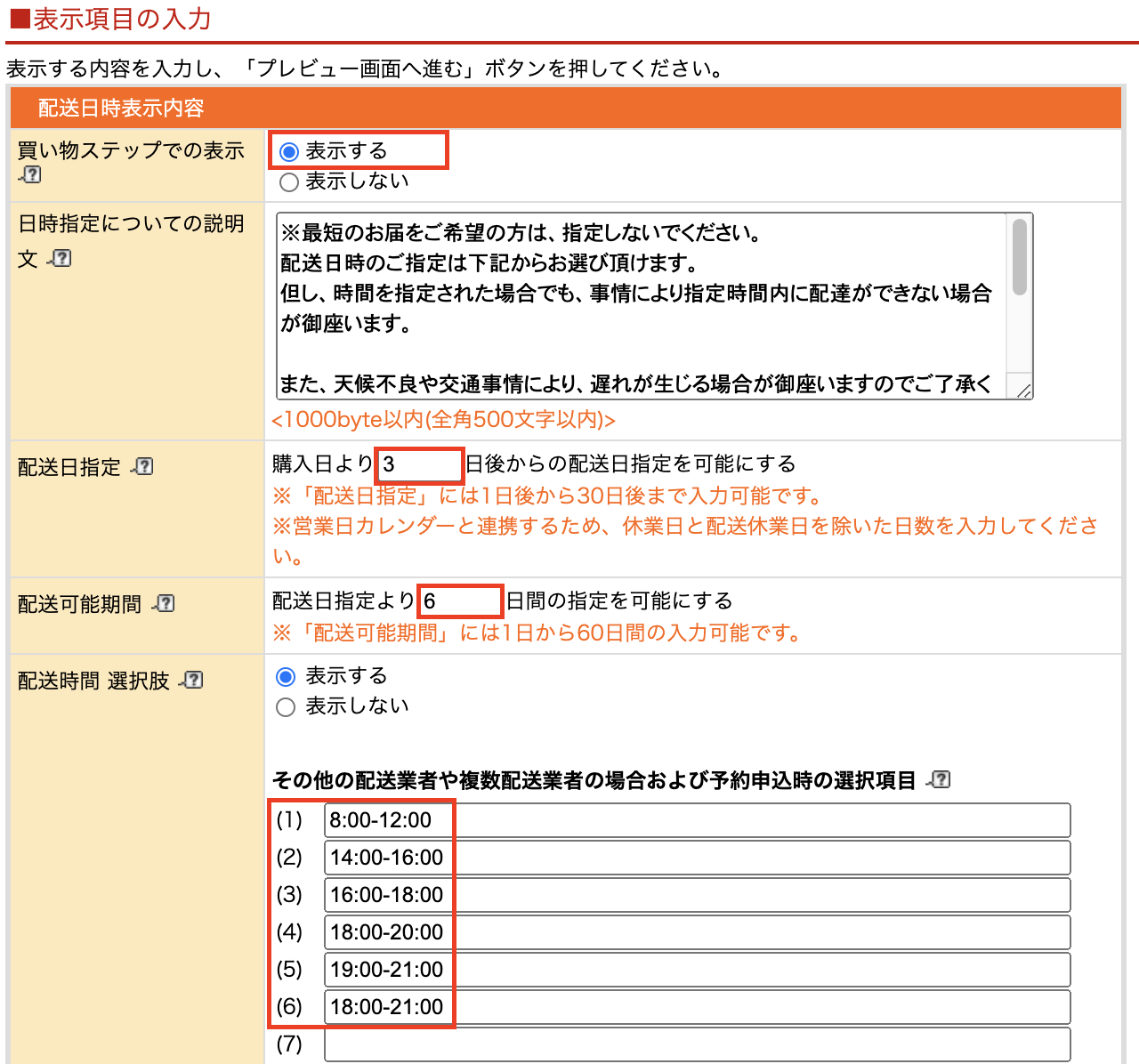
Task: Click time slot field (3) 16:00-18:00
Action: tap(697, 895)
